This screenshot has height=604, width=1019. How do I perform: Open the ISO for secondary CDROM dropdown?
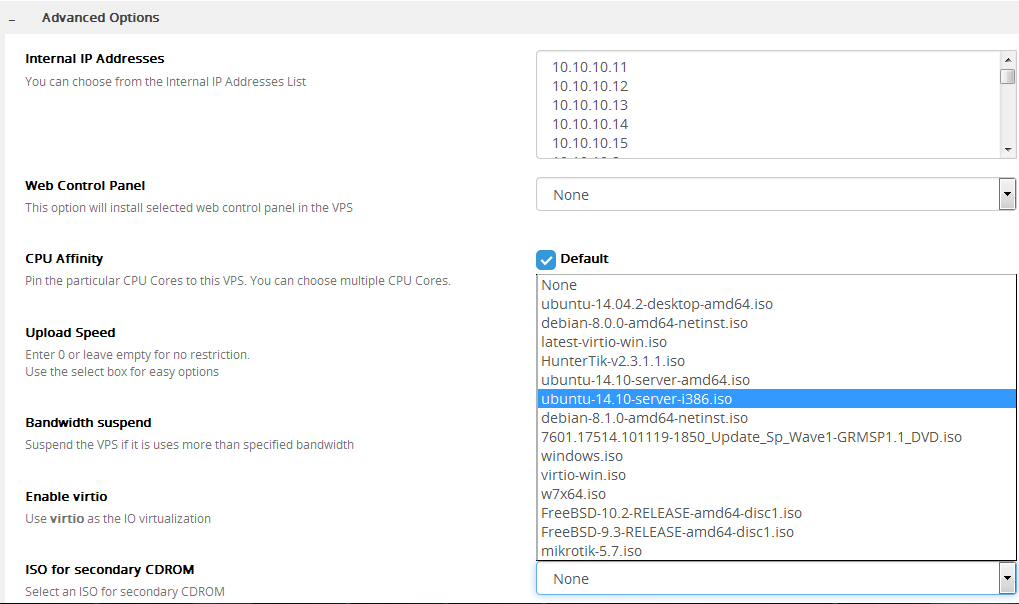tap(775, 579)
